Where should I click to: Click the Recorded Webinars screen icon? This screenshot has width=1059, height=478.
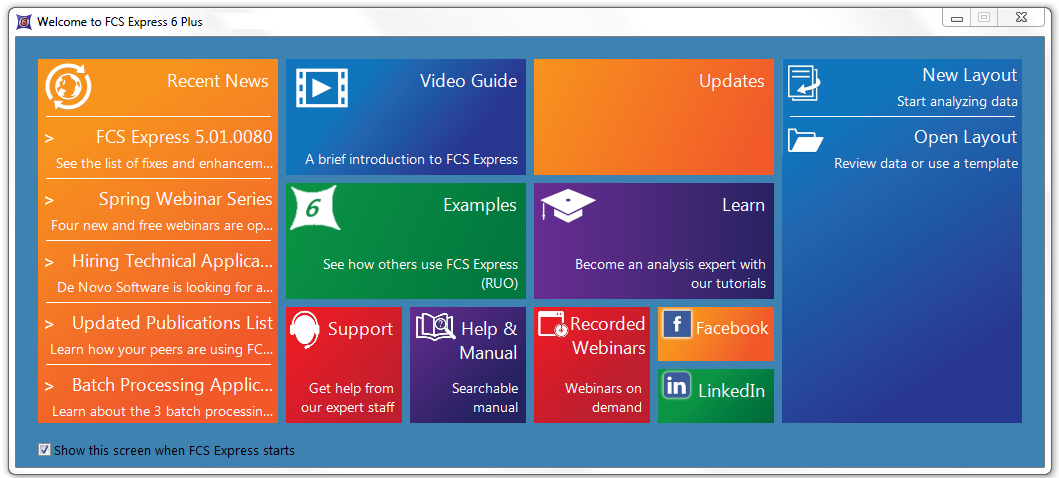pos(552,324)
